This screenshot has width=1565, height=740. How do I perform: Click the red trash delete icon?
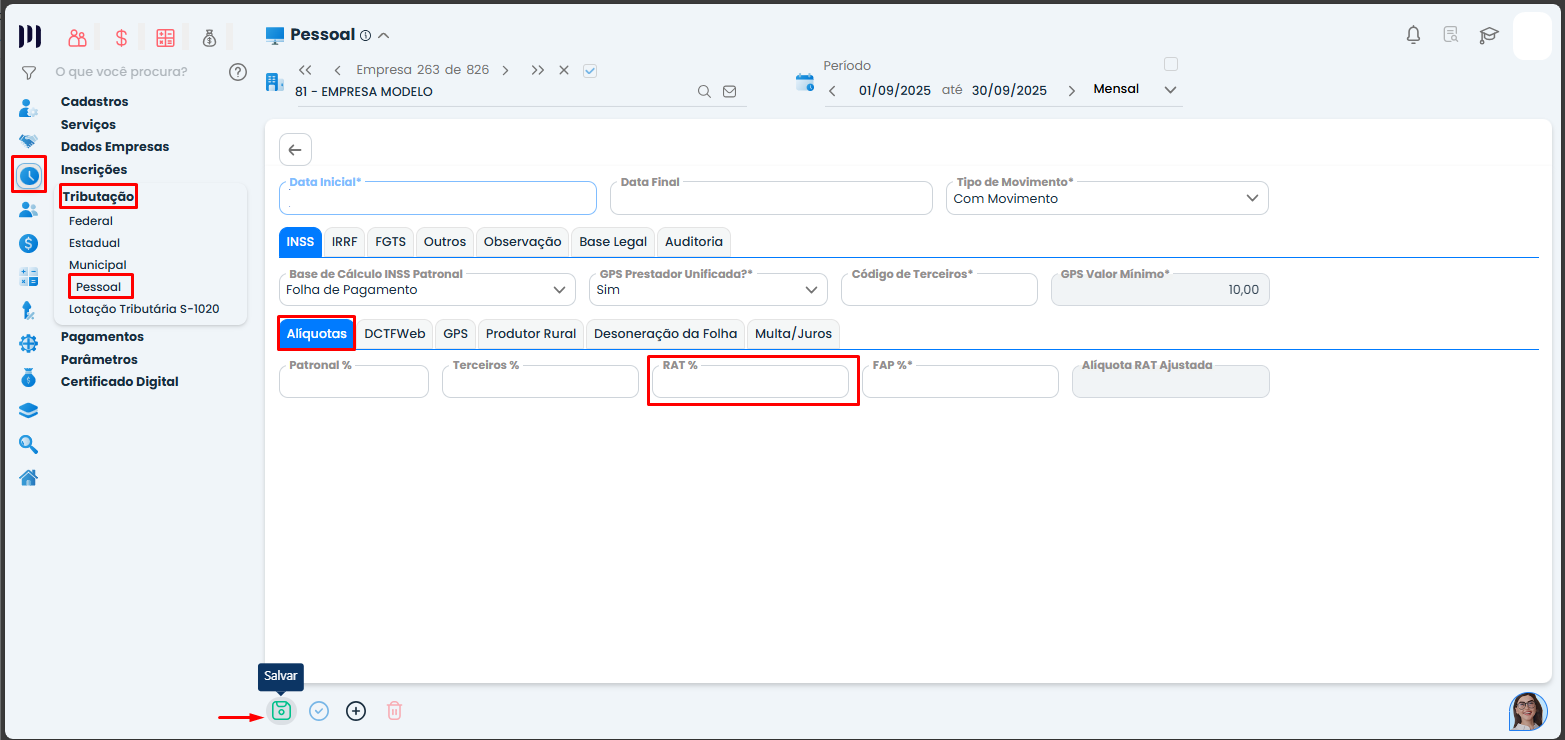[394, 711]
